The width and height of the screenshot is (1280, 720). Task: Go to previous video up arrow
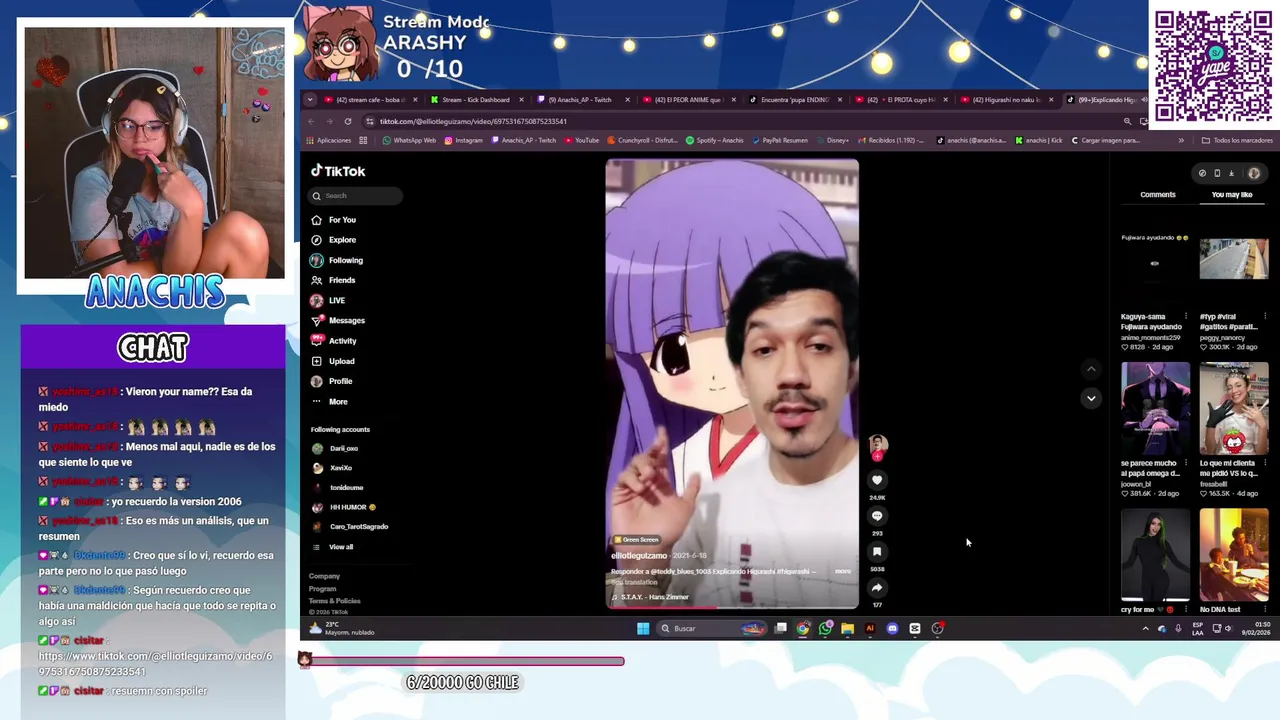click(1091, 369)
